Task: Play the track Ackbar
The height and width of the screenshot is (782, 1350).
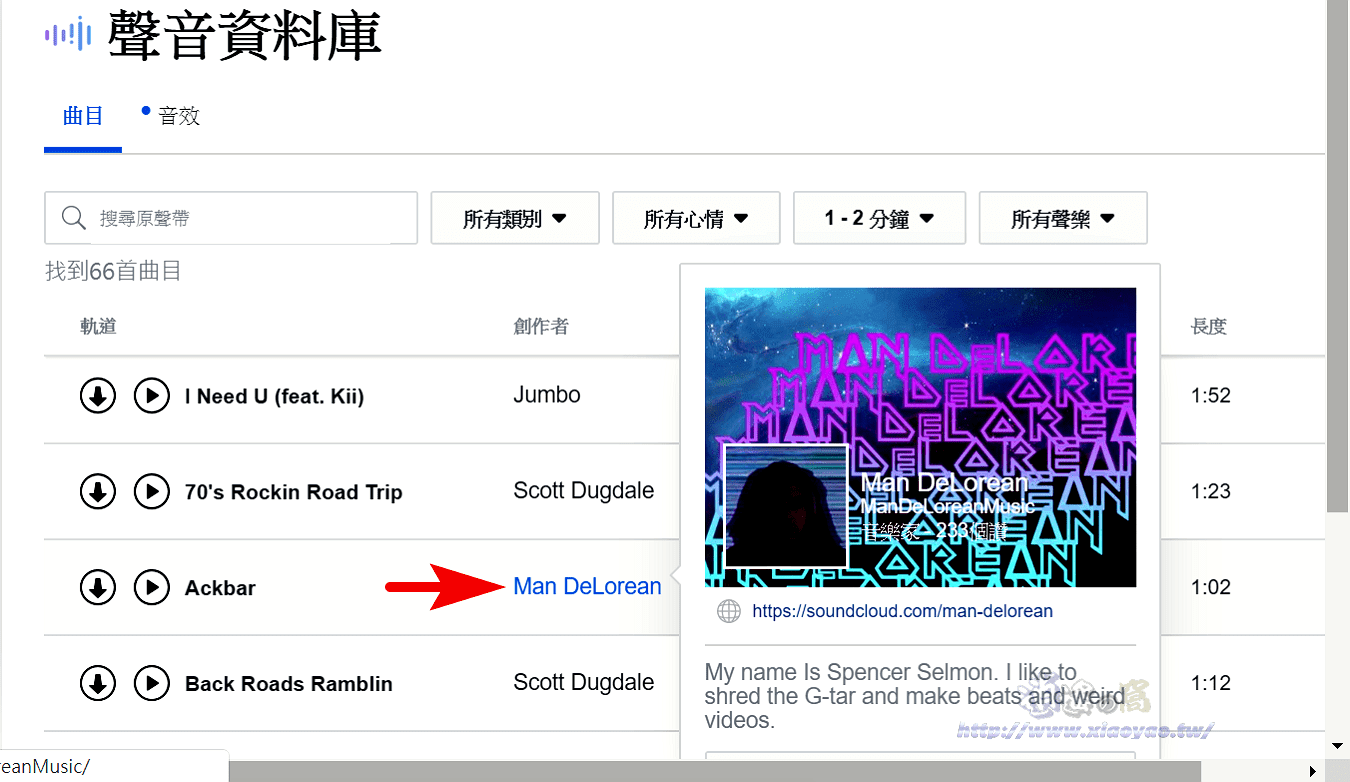Action: pyautogui.click(x=152, y=588)
